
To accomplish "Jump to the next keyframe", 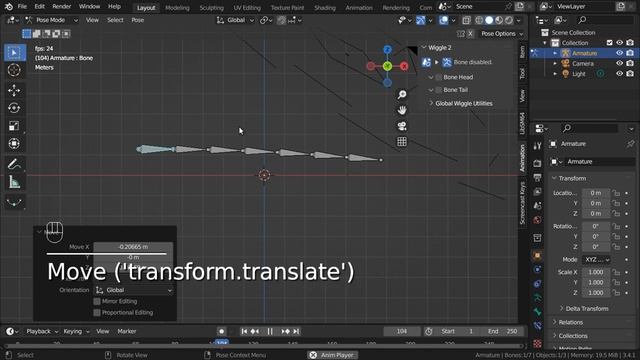I will (x=286, y=331).
